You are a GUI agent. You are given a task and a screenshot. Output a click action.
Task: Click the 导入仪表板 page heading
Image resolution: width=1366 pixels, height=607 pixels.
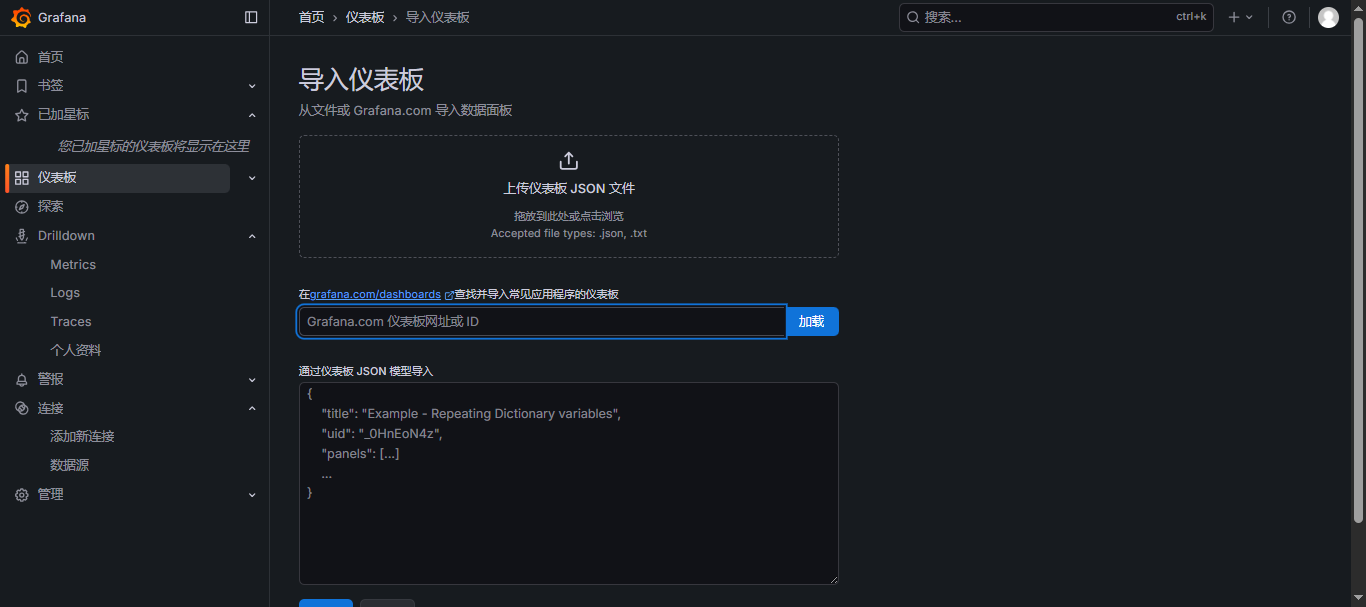pos(361,80)
